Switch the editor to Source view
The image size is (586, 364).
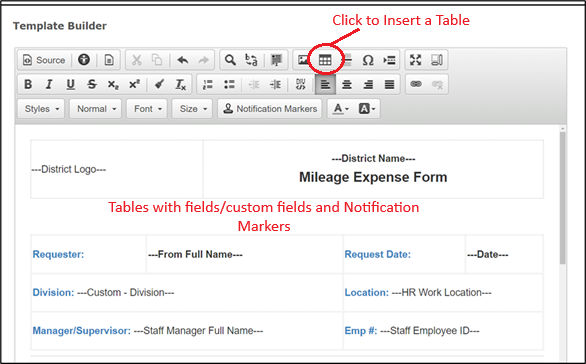click(x=44, y=60)
